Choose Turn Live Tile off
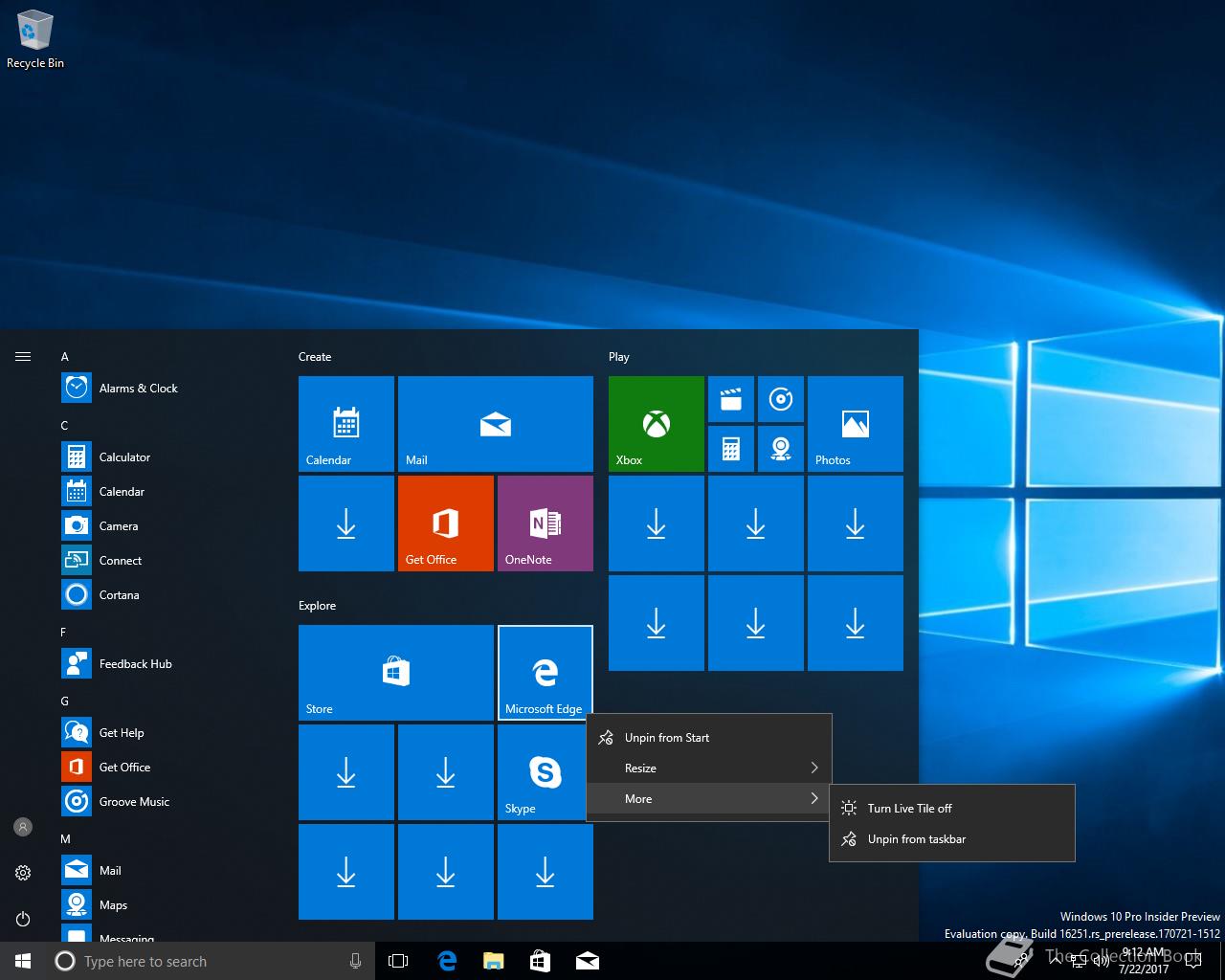 (x=952, y=808)
